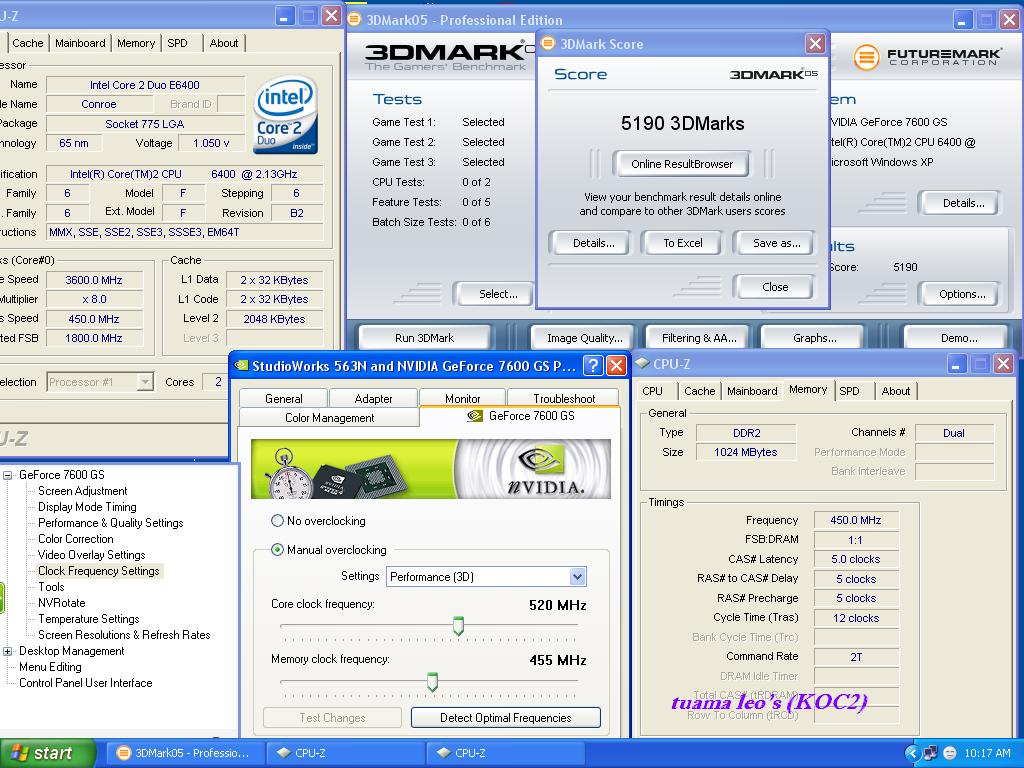Select Menu Editing tree item
Viewport: 1024px width, 768px height.
point(50,667)
